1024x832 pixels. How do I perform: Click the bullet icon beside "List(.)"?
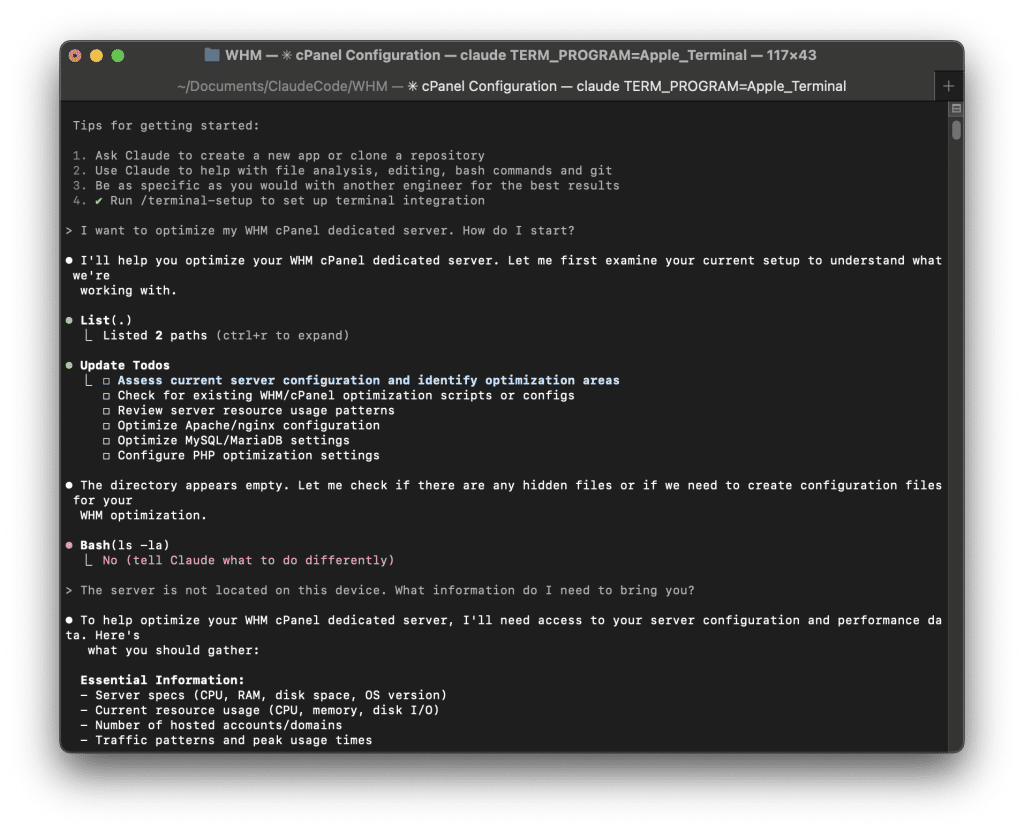click(x=68, y=320)
